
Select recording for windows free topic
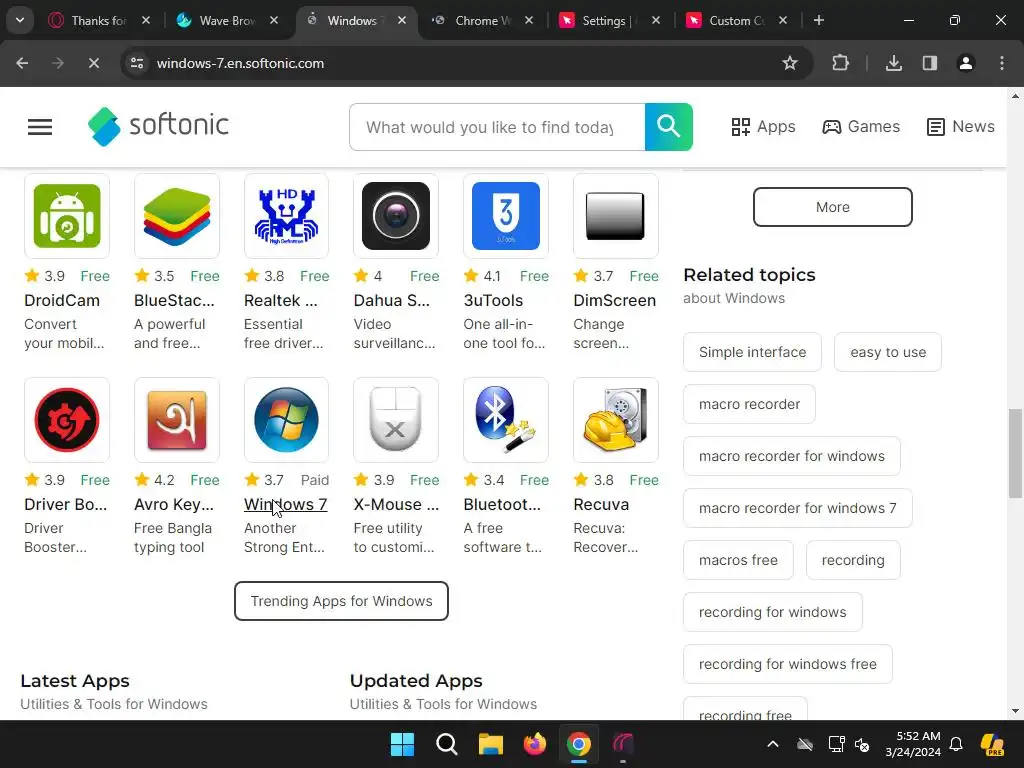point(788,664)
